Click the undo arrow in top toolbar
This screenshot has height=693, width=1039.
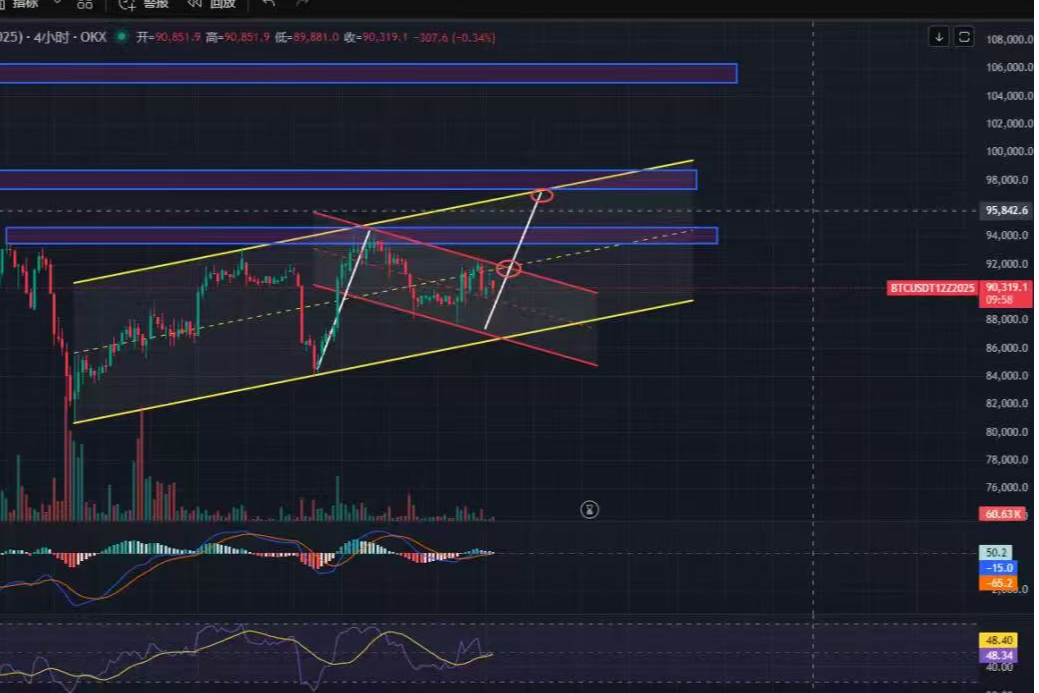(267, 4)
